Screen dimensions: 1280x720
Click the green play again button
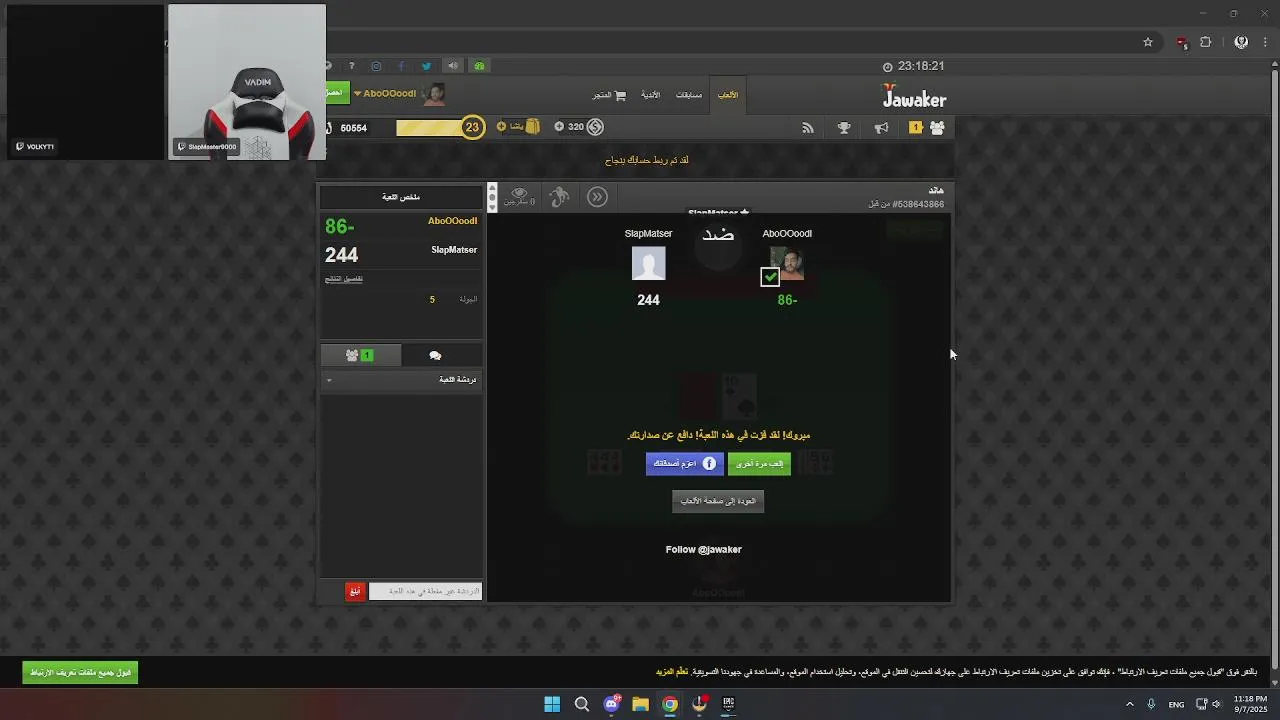coord(759,464)
